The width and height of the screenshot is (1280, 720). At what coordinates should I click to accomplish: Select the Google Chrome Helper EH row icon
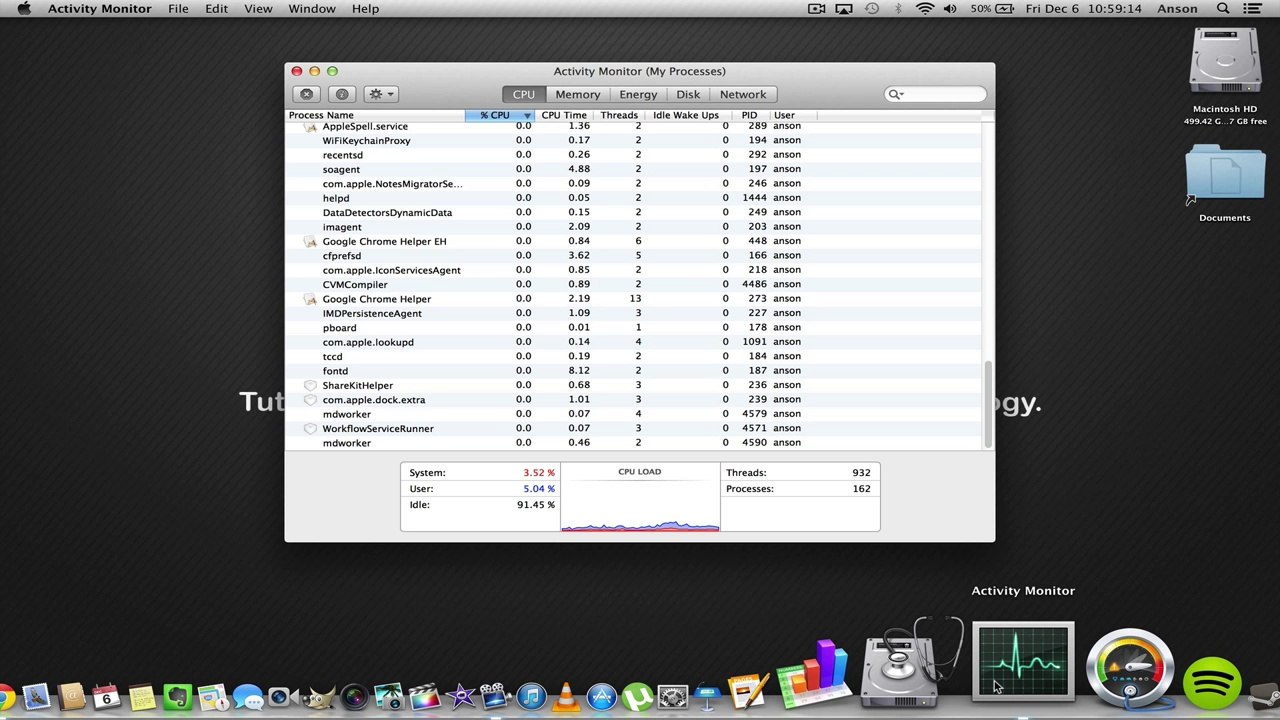(310, 241)
